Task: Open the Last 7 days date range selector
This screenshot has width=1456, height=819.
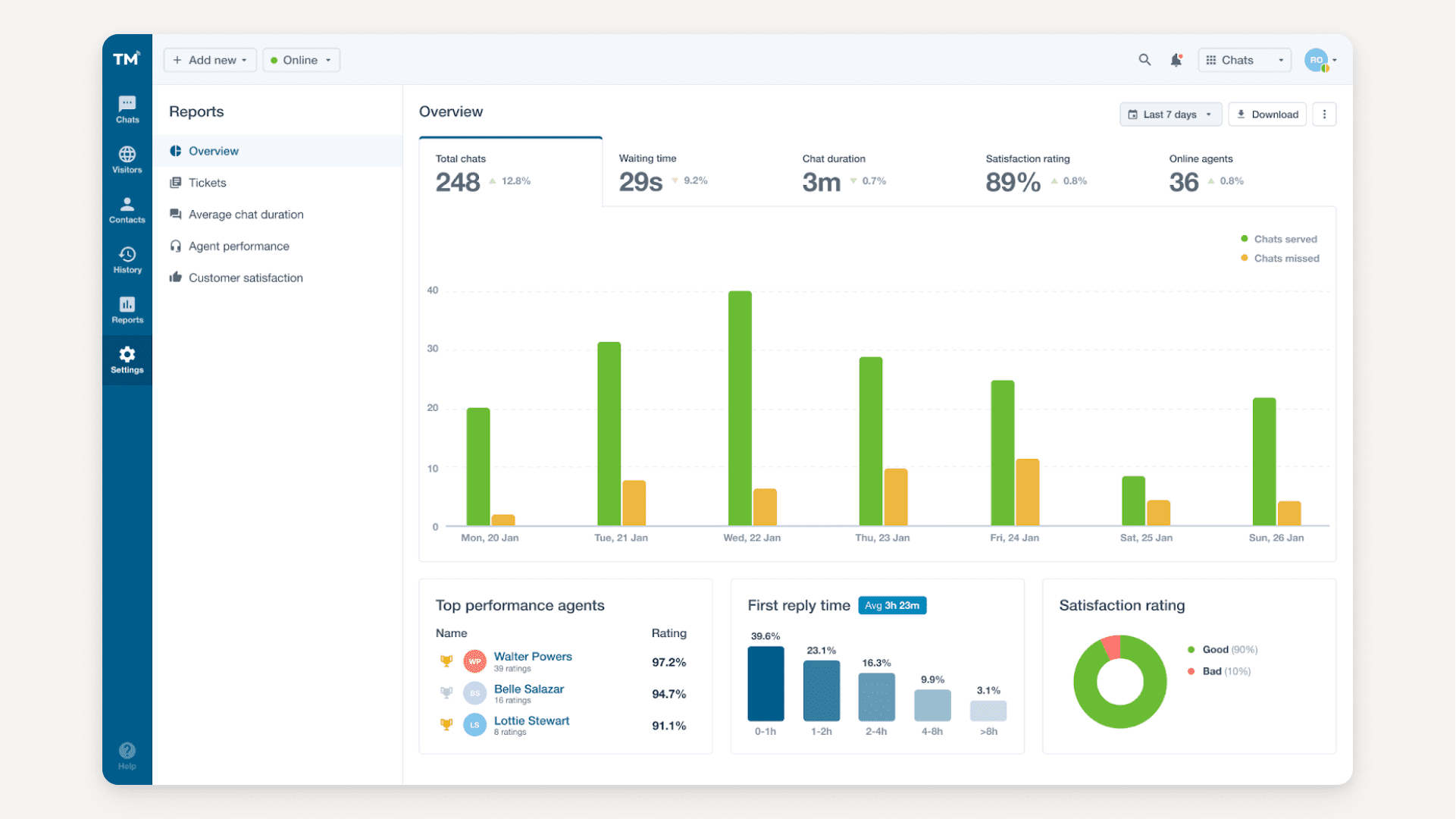Action: click(x=1170, y=114)
